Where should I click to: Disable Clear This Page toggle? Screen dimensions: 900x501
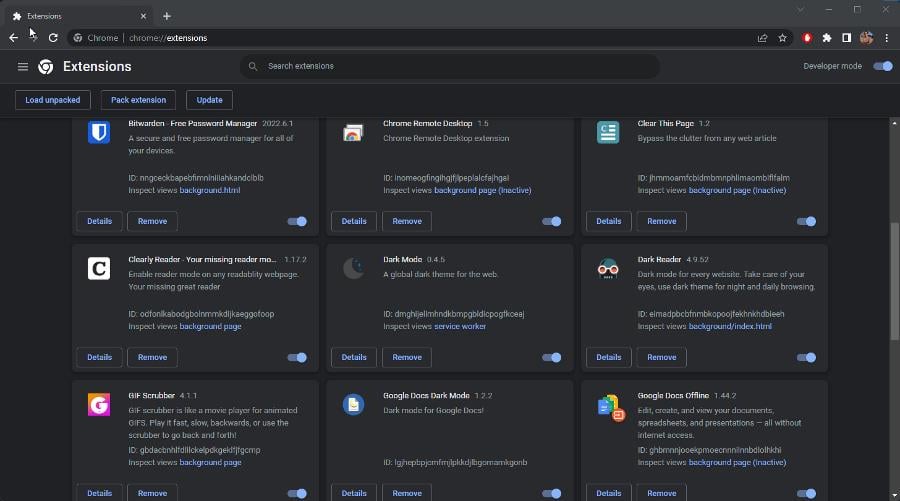click(x=806, y=222)
